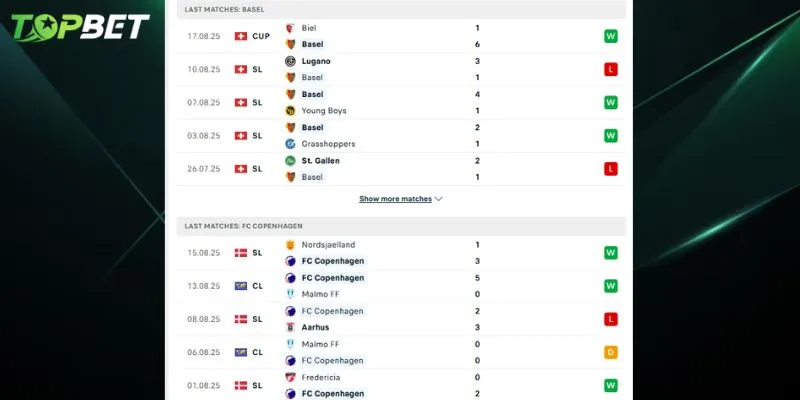
Task: Click Nordsjaelland team crest icon
Action: point(290,244)
